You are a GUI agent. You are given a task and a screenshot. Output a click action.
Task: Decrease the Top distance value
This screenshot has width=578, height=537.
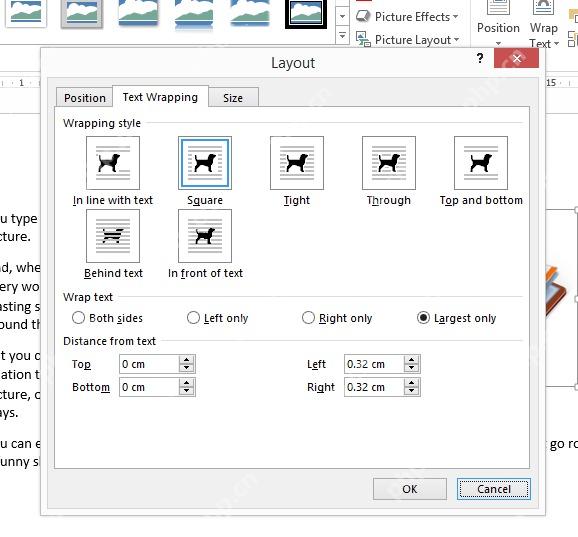pos(187,368)
